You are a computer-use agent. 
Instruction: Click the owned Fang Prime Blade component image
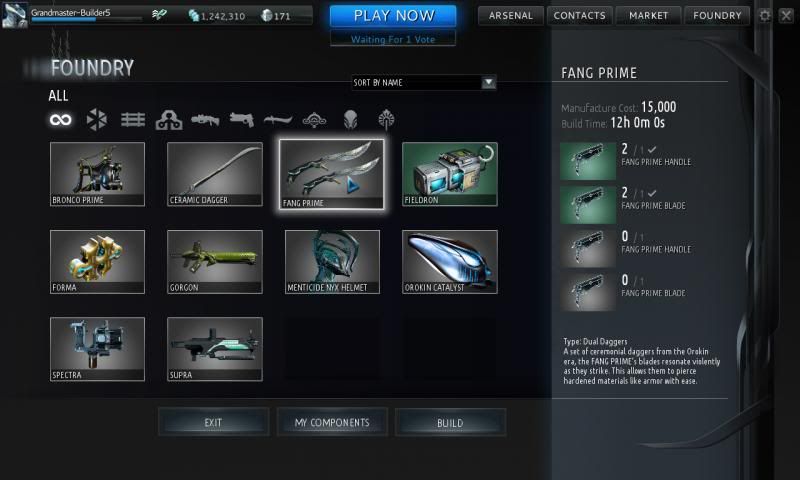tap(588, 205)
